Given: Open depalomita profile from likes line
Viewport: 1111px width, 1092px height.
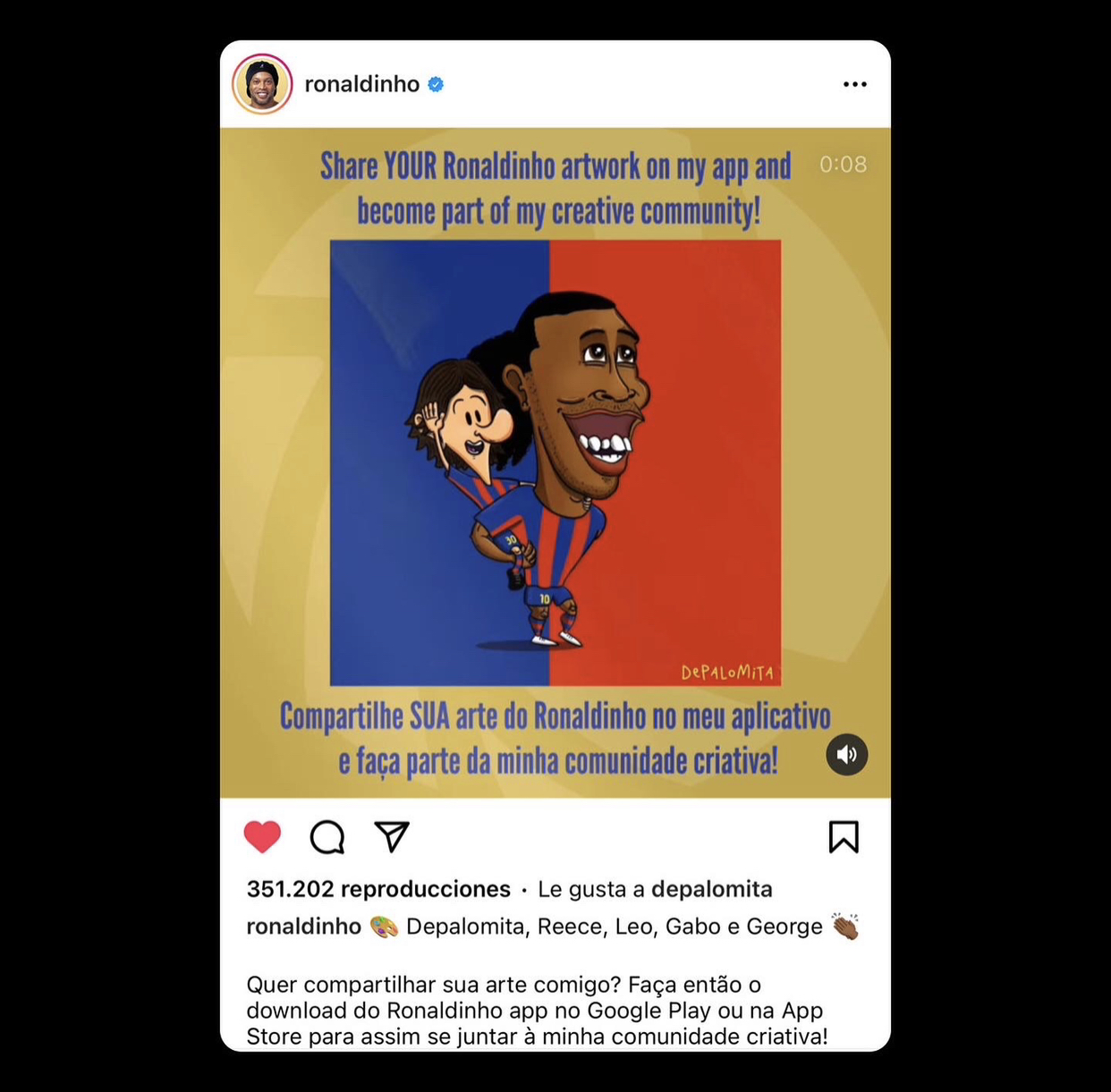Looking at the screenshot, I should (x=712, y=889).
